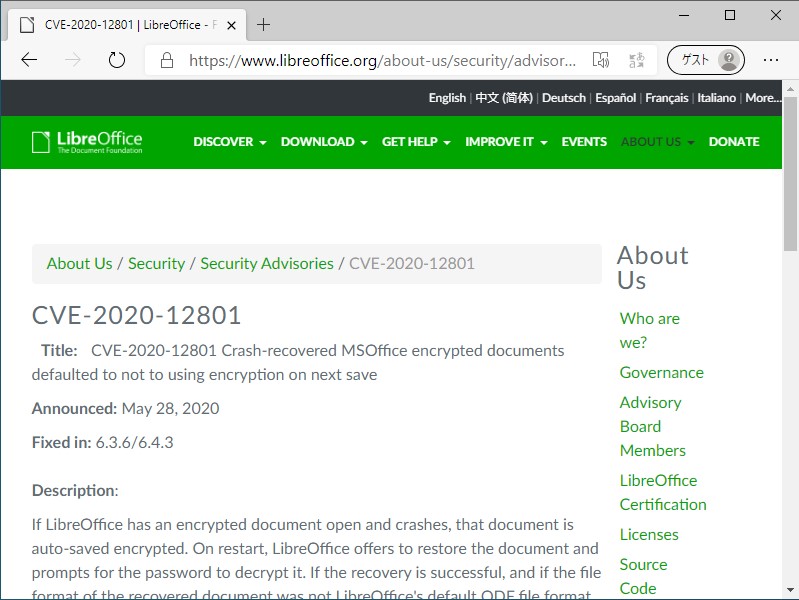This screenshot has width=799, height=600.
Task: Open Governance sidebar link
Action: coord(661,373)
